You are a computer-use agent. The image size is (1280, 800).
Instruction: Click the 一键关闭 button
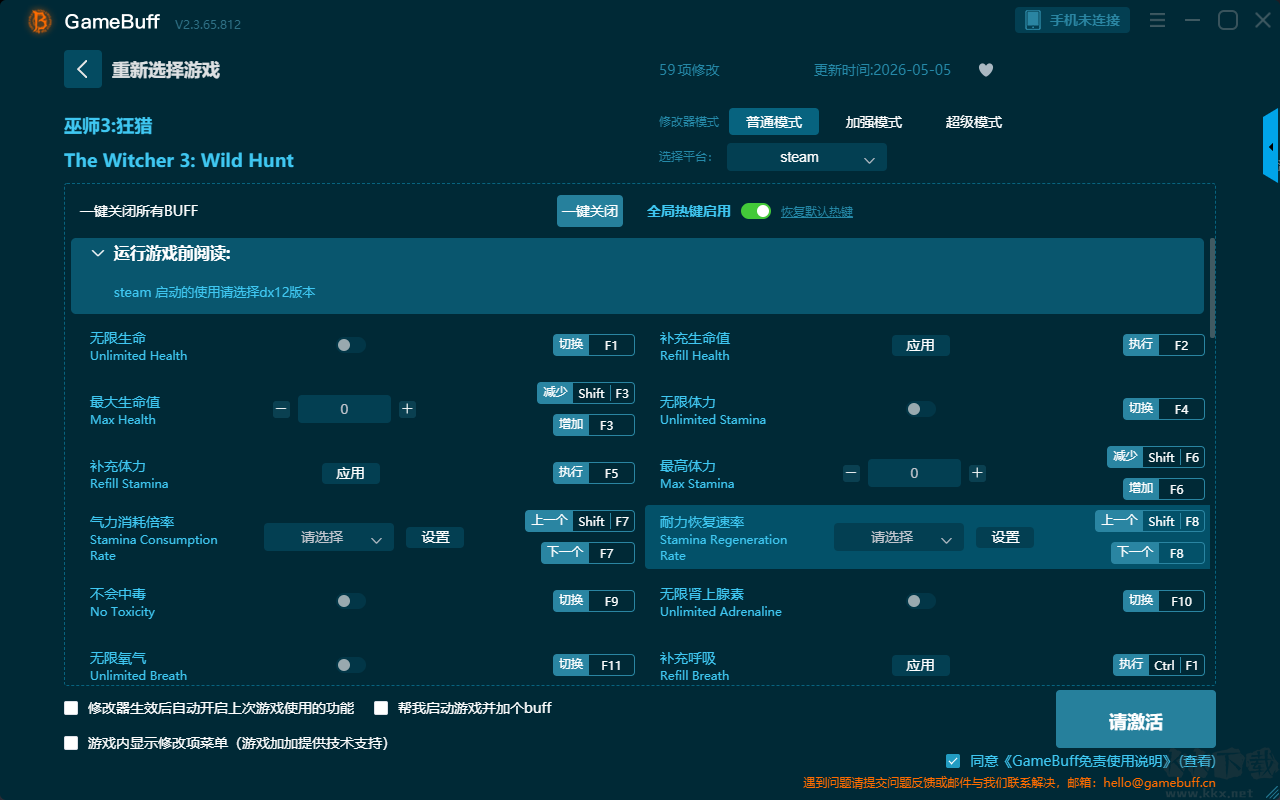click(590, 211)
